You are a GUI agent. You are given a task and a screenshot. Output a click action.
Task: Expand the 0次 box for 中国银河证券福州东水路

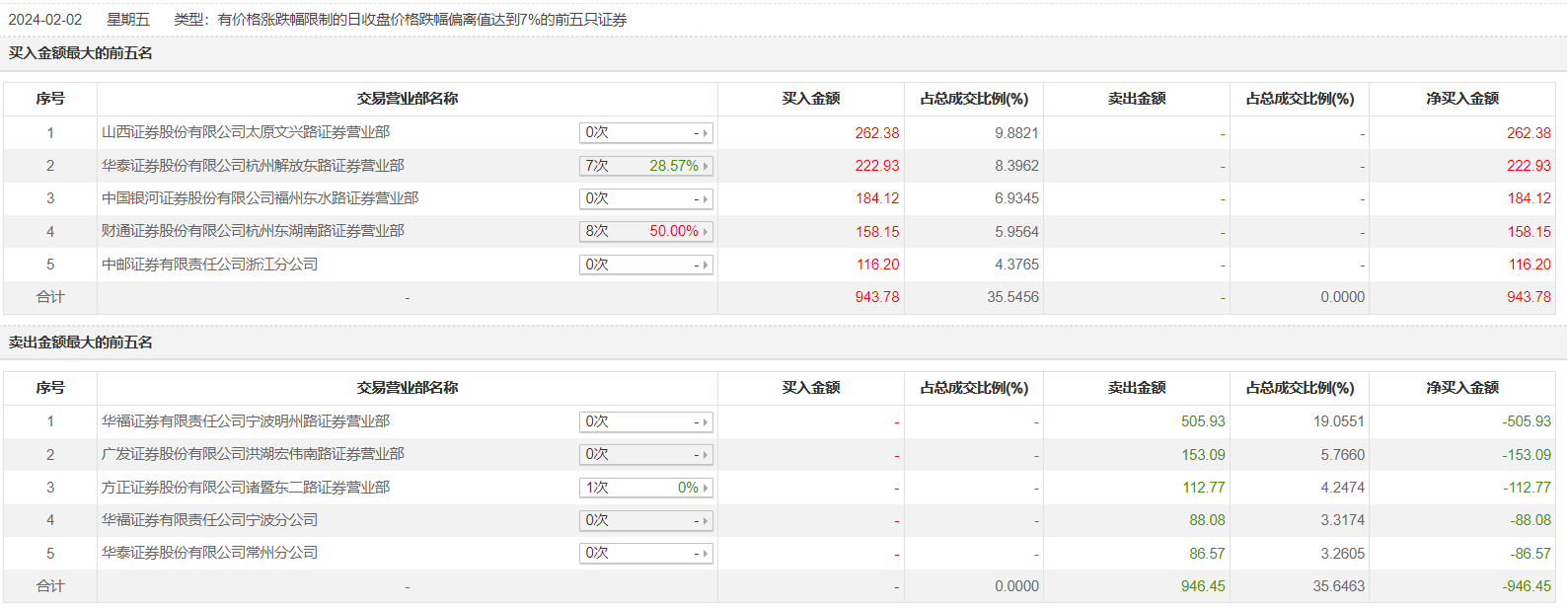coord(645,198)
